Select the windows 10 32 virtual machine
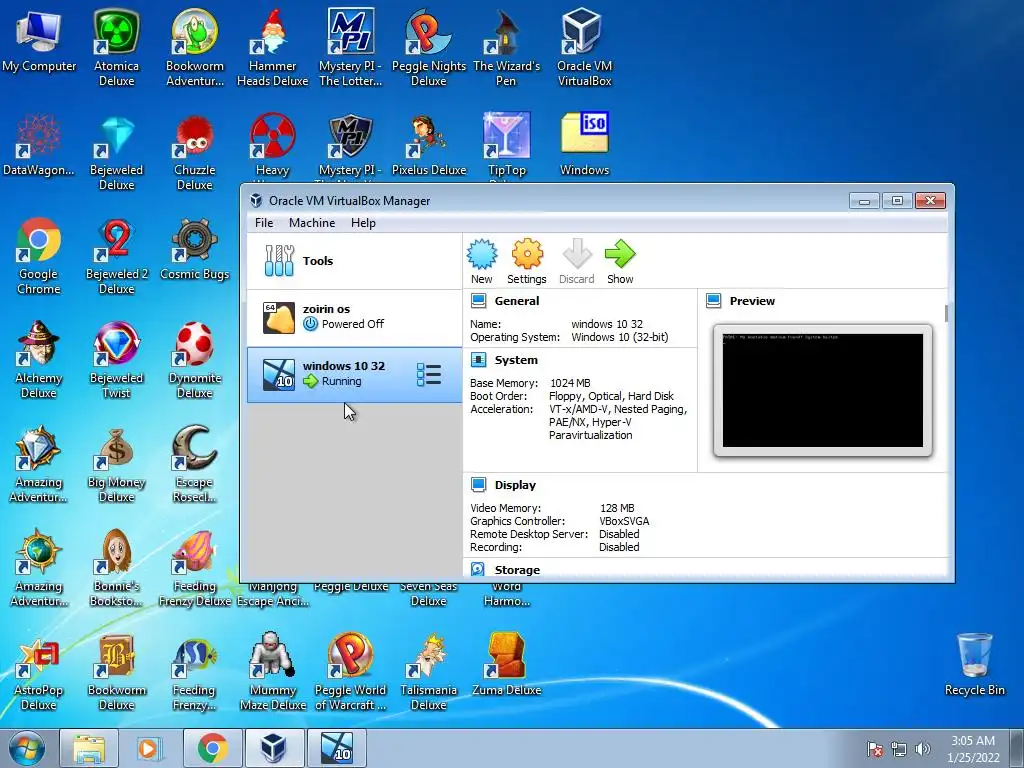 355,374
